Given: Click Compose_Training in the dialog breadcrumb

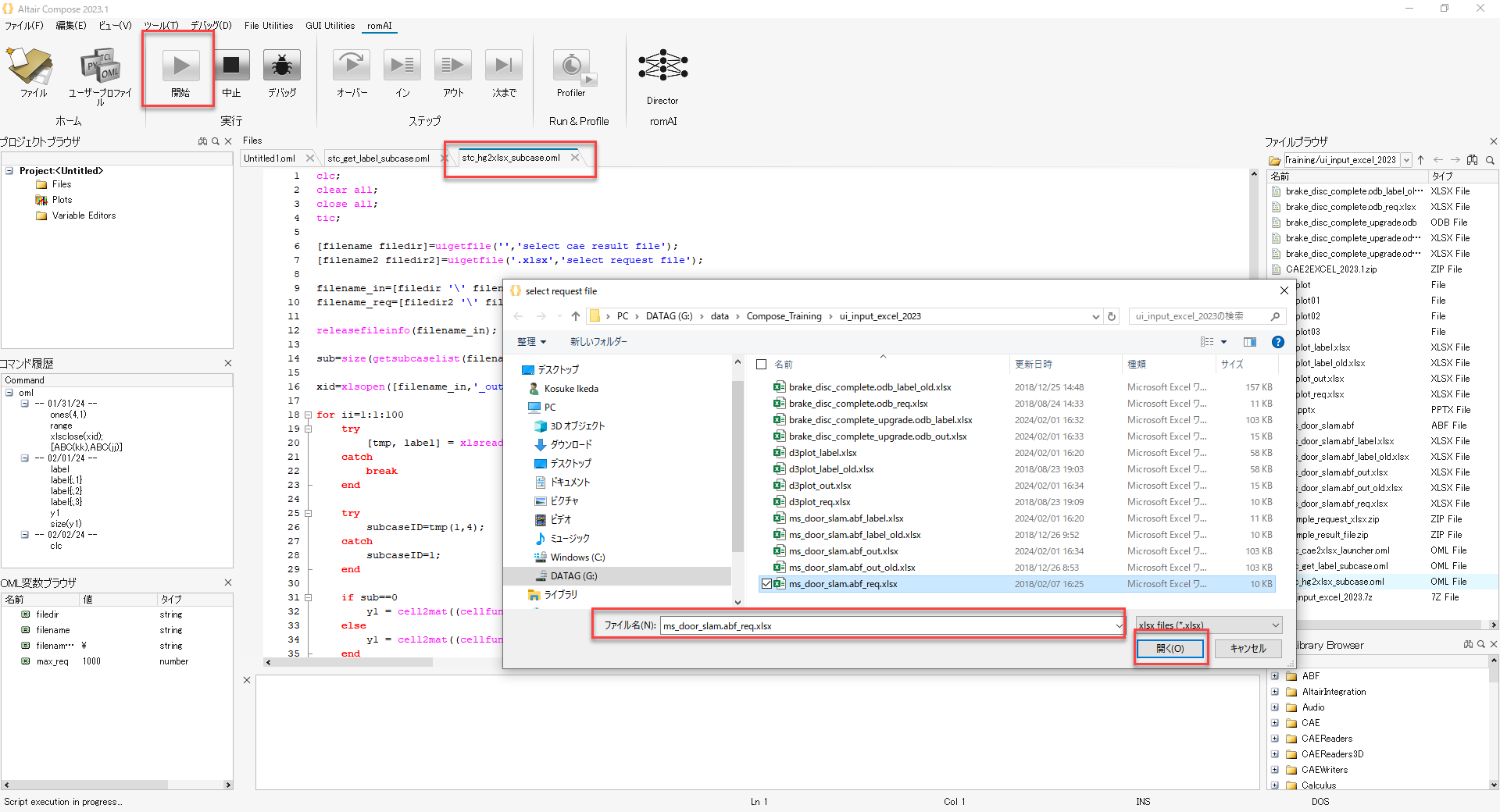Looking at the screenshot, I should tap(784, 316).
